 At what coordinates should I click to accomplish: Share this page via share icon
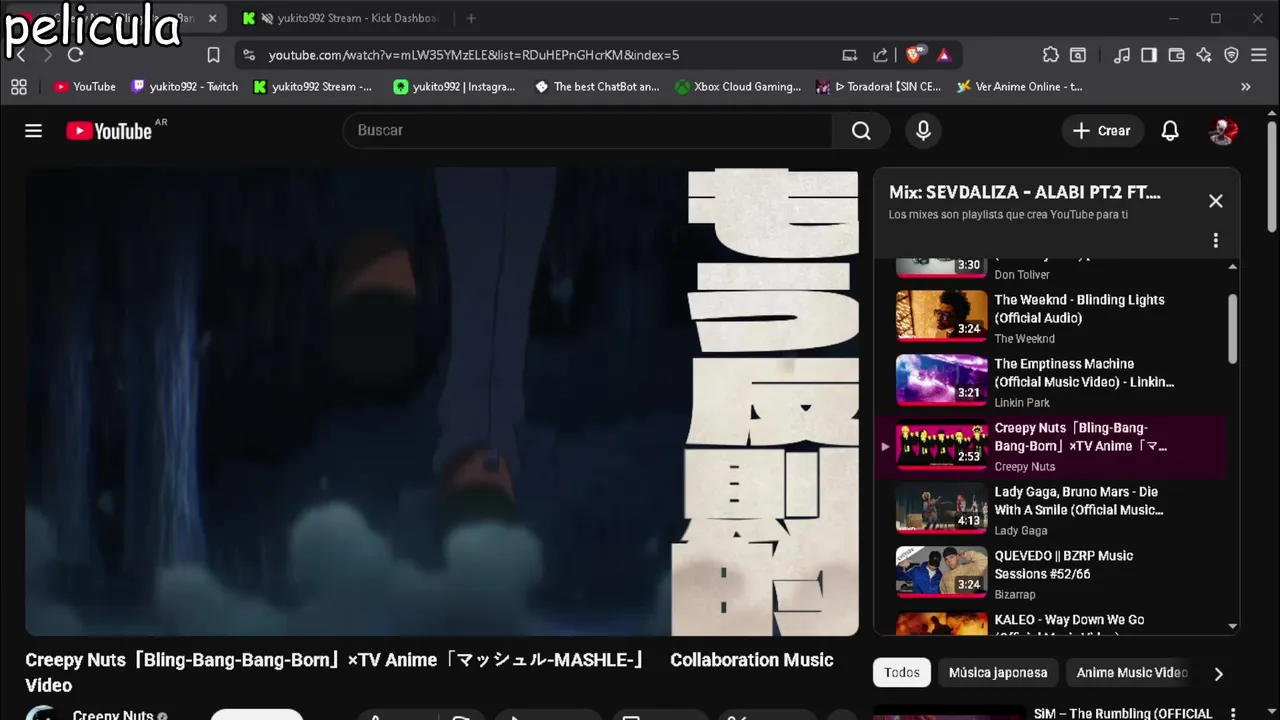coord(880,55)
